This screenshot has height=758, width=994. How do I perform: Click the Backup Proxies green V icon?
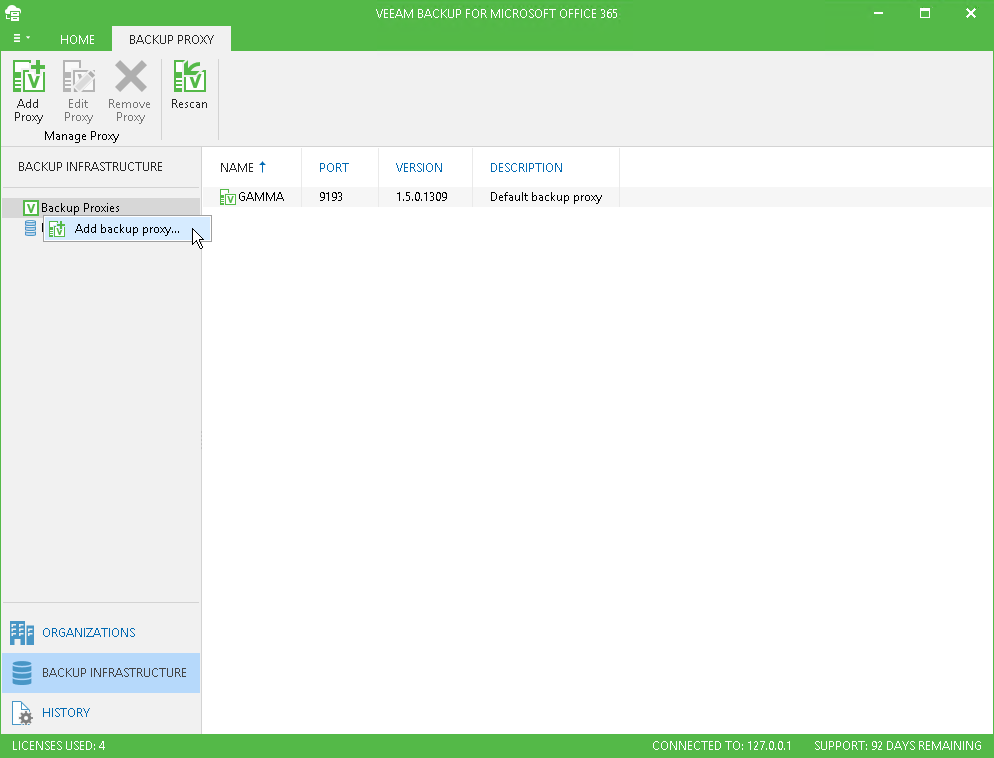30,207
